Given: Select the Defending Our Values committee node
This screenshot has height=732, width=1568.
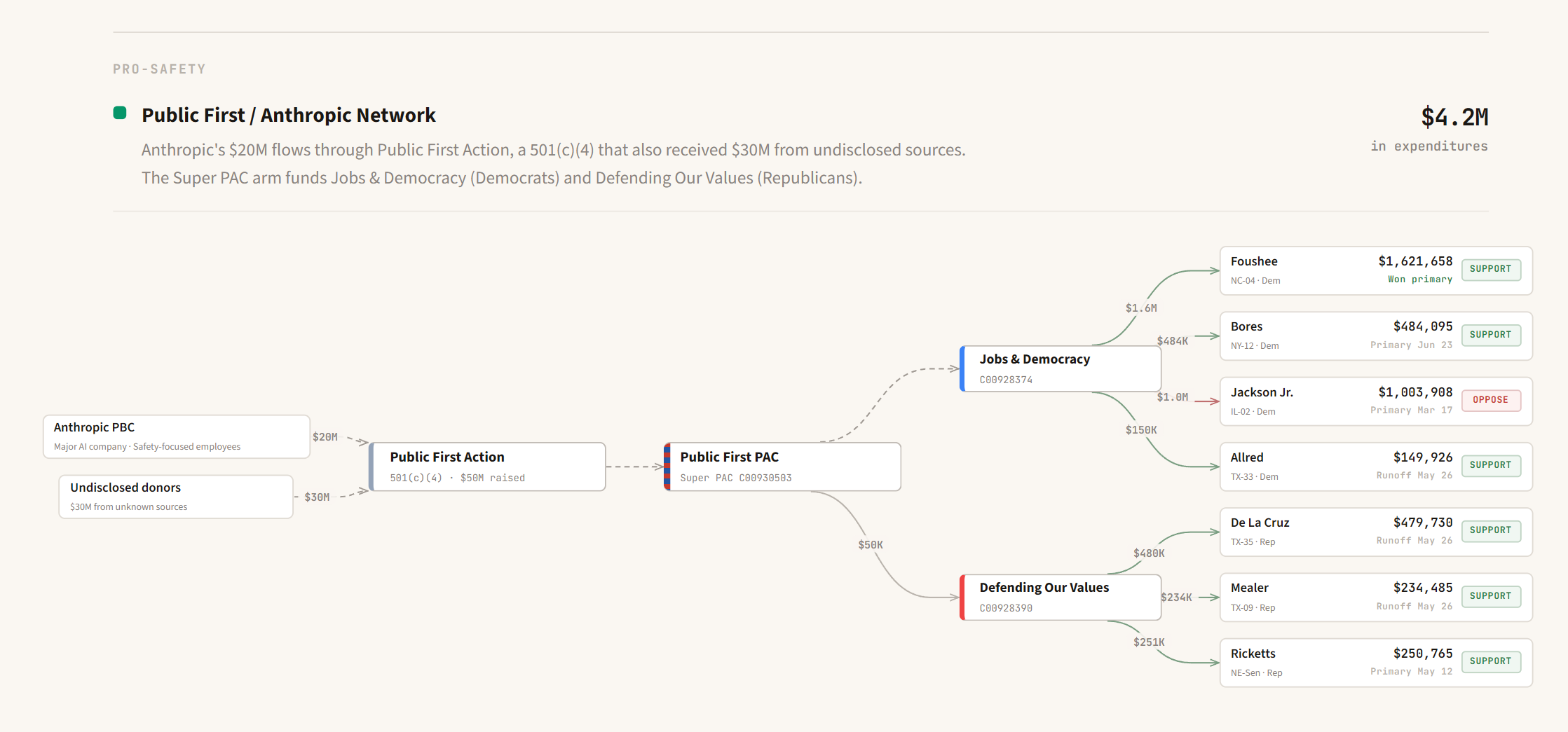Looking at the screenshot, I should pos(1060,597).
